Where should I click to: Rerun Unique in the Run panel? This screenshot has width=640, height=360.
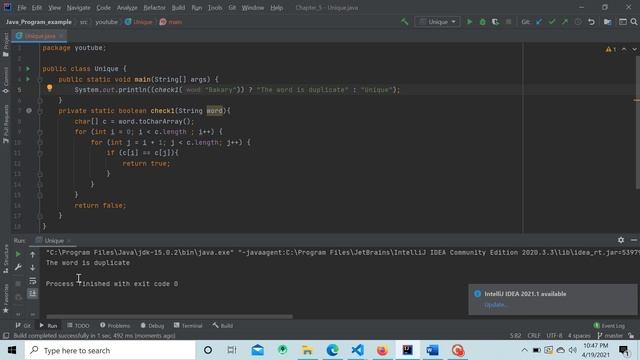tap(18, 254)
